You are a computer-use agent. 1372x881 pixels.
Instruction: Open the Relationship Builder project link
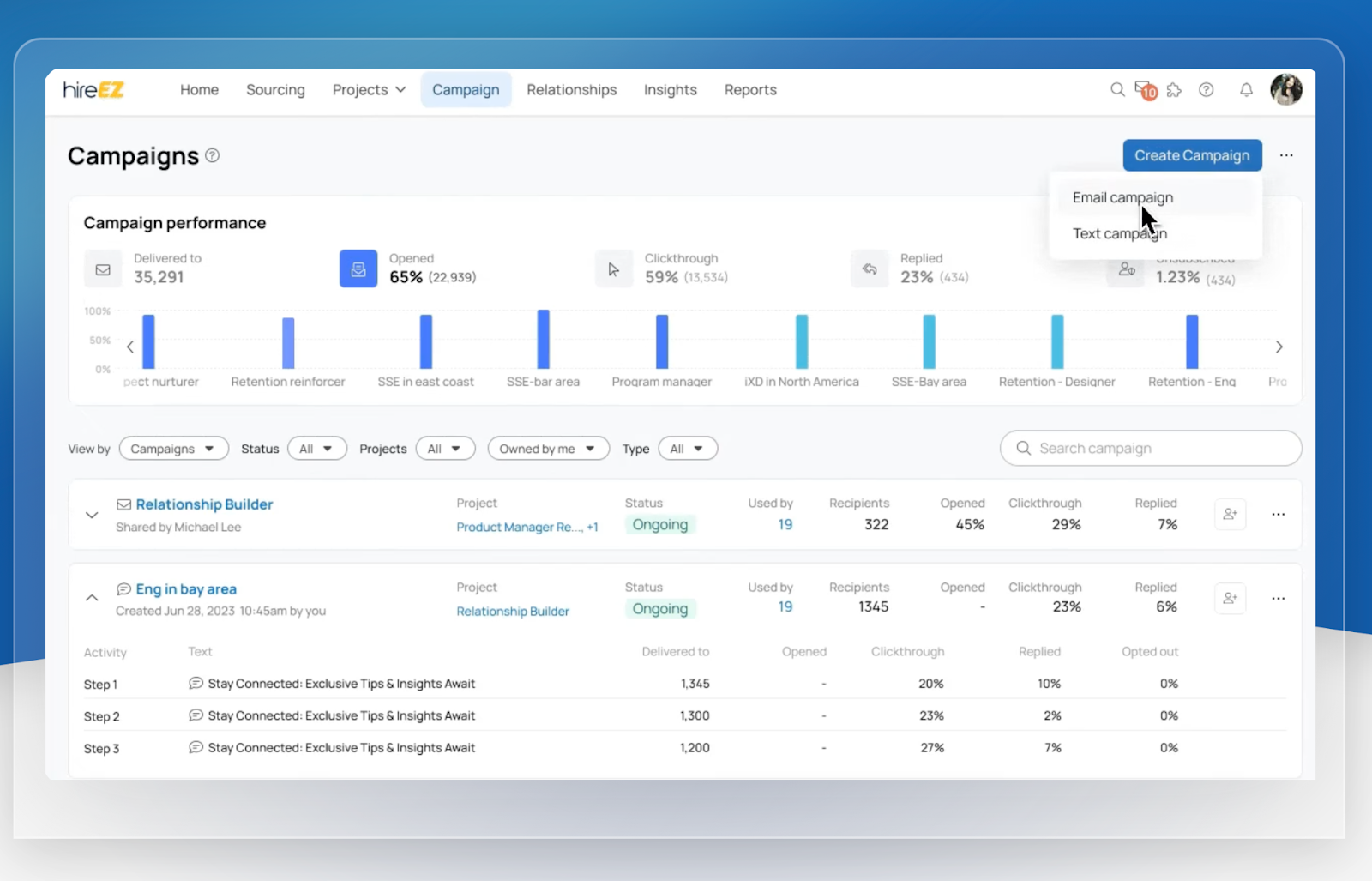pyautogui.click(x=513, y=611)
